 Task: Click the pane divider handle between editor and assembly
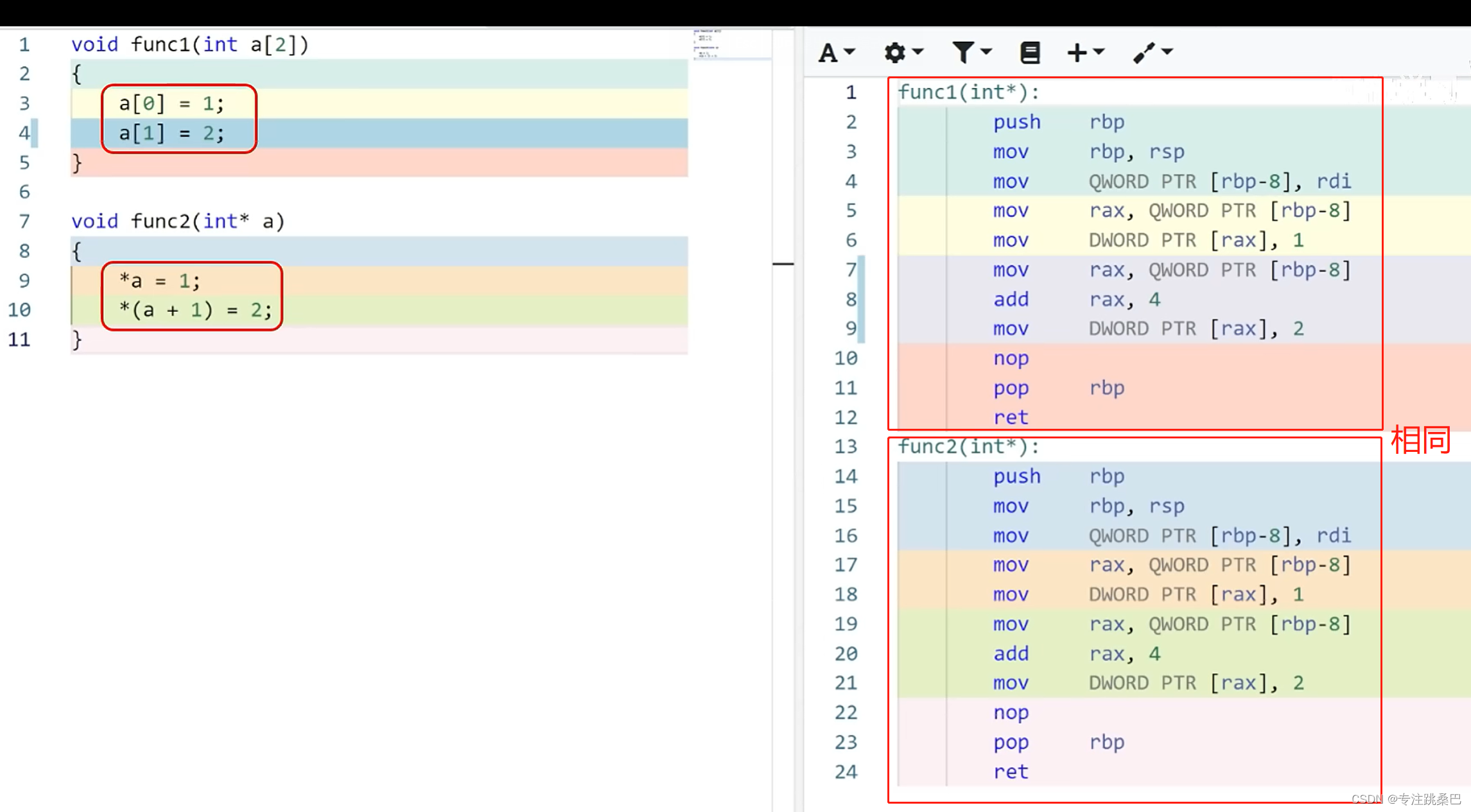pyautogui.click(x=783, y=263)
